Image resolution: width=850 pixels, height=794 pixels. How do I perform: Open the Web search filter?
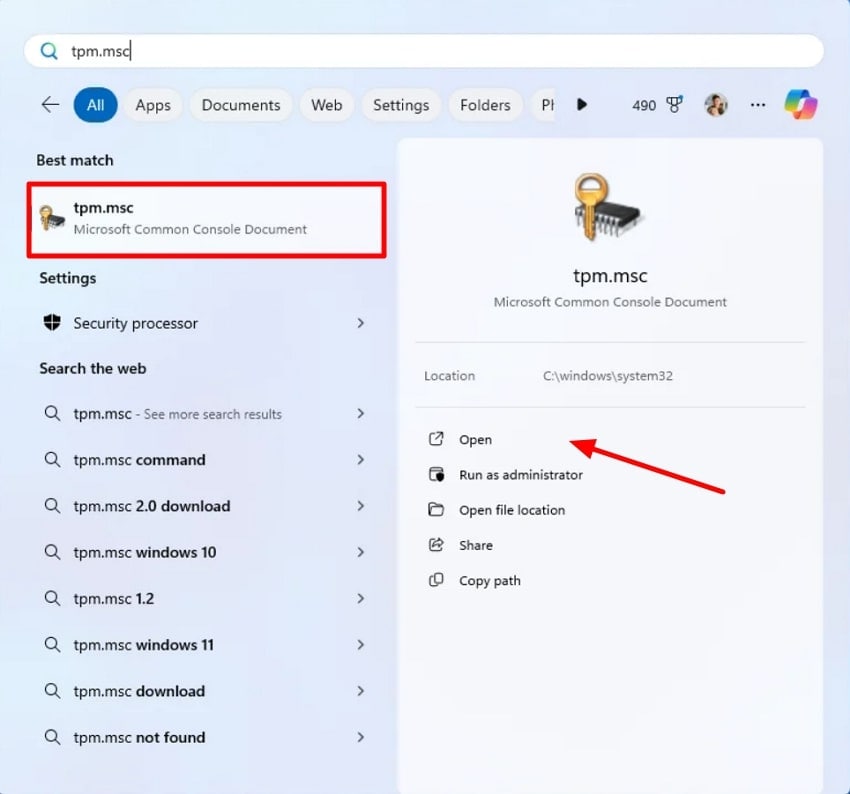click(326, 104)
